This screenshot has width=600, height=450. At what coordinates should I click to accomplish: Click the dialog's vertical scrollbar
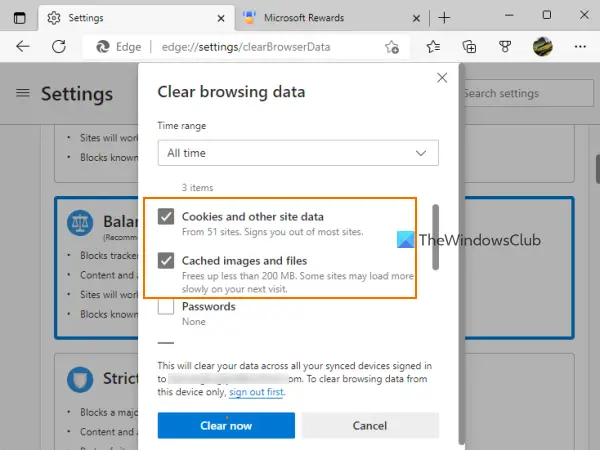pos(461,253)
